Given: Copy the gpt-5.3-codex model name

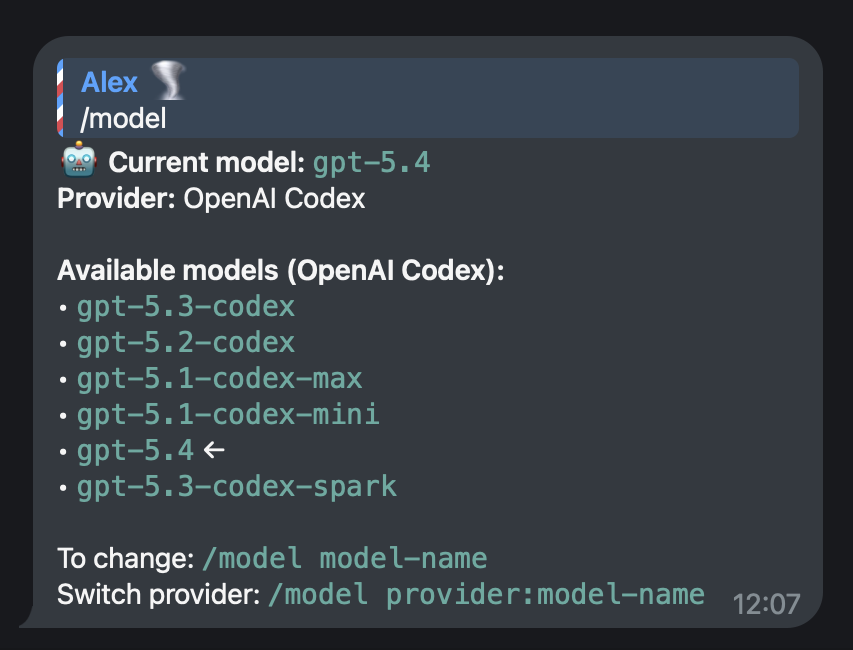Looking at the screenshot, I should tap(186, 307).
